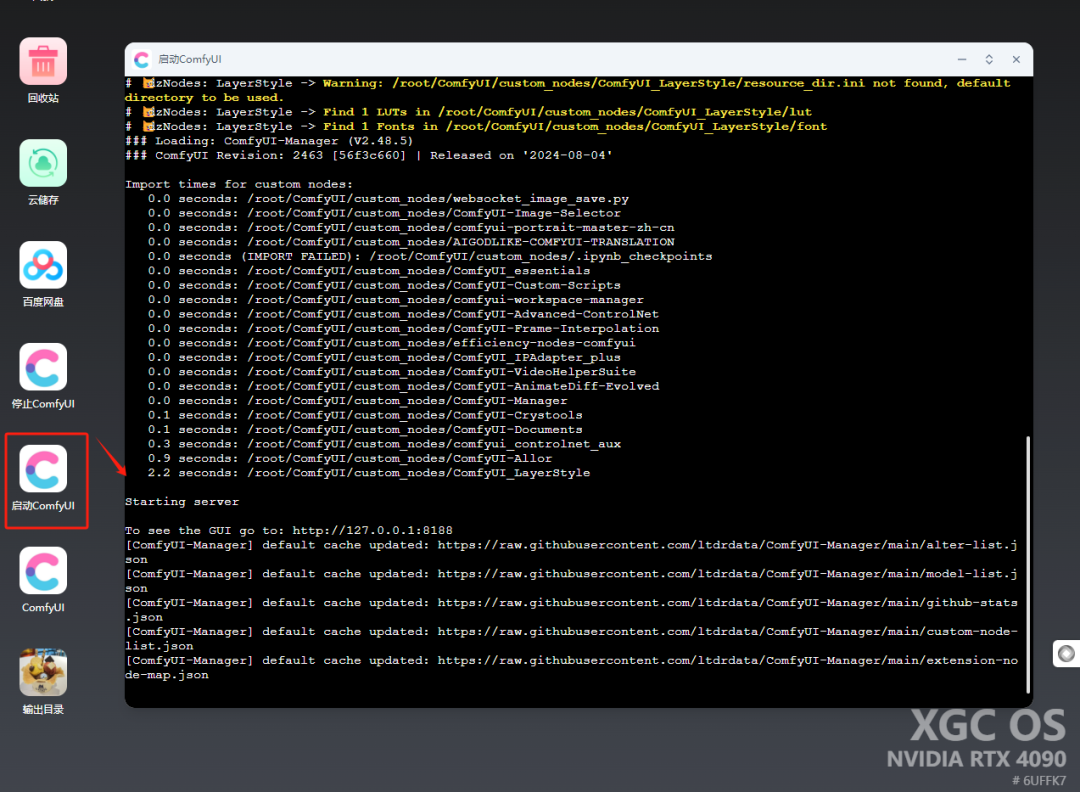Screen dimensions: 1080x792
Task: Click the custom-node-list cache URL line
Action: point(571,639)
